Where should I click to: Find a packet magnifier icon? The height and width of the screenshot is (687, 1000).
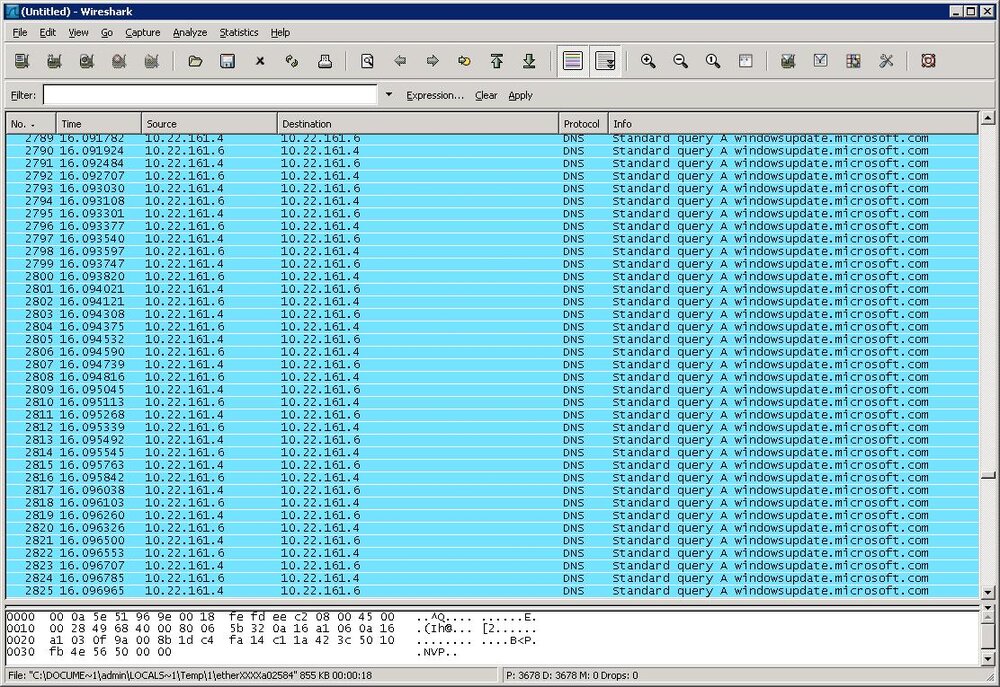point(367,61)
